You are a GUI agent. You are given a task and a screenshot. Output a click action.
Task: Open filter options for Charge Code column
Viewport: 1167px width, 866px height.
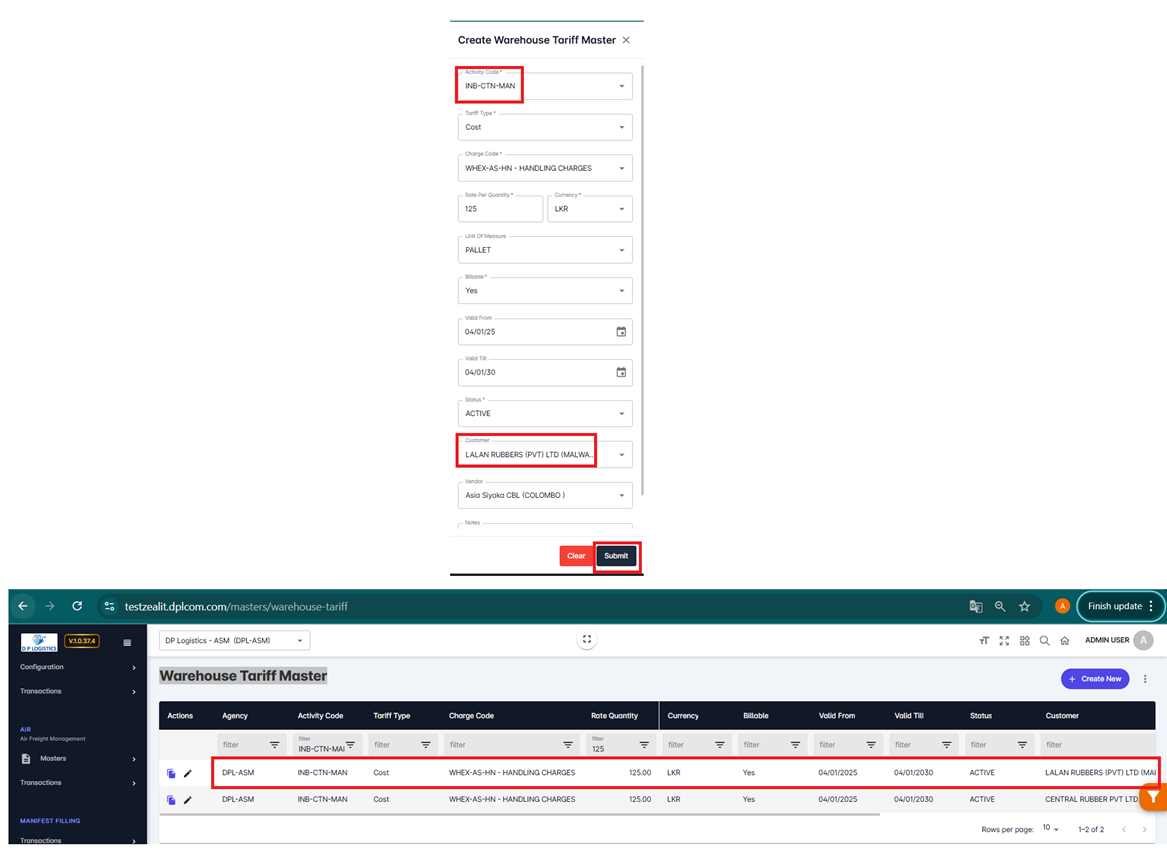[568, 745]
